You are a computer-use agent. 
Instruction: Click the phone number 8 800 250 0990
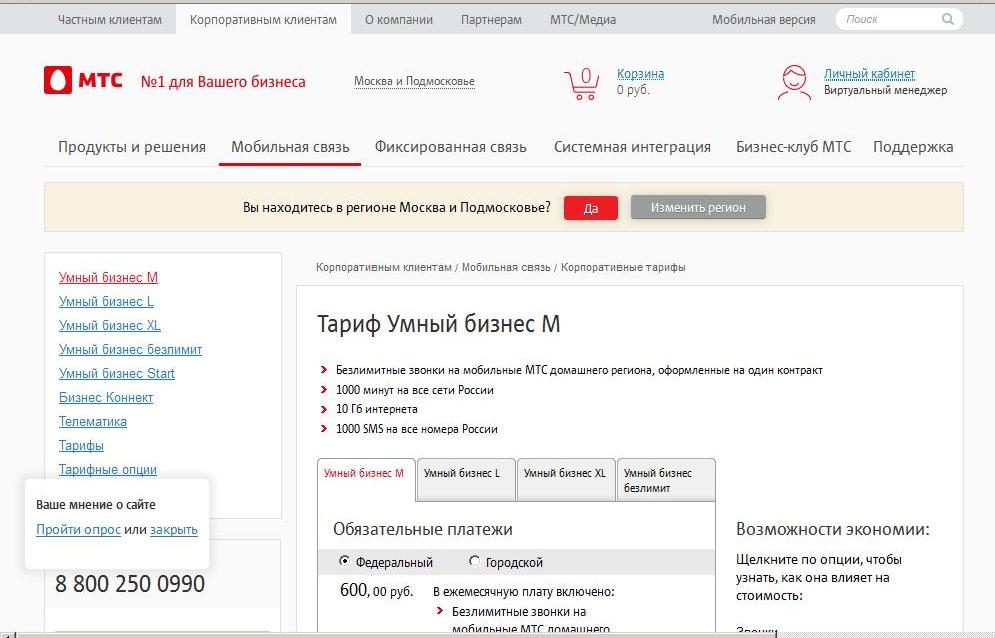pyautogui.click(x=130, y=584)
